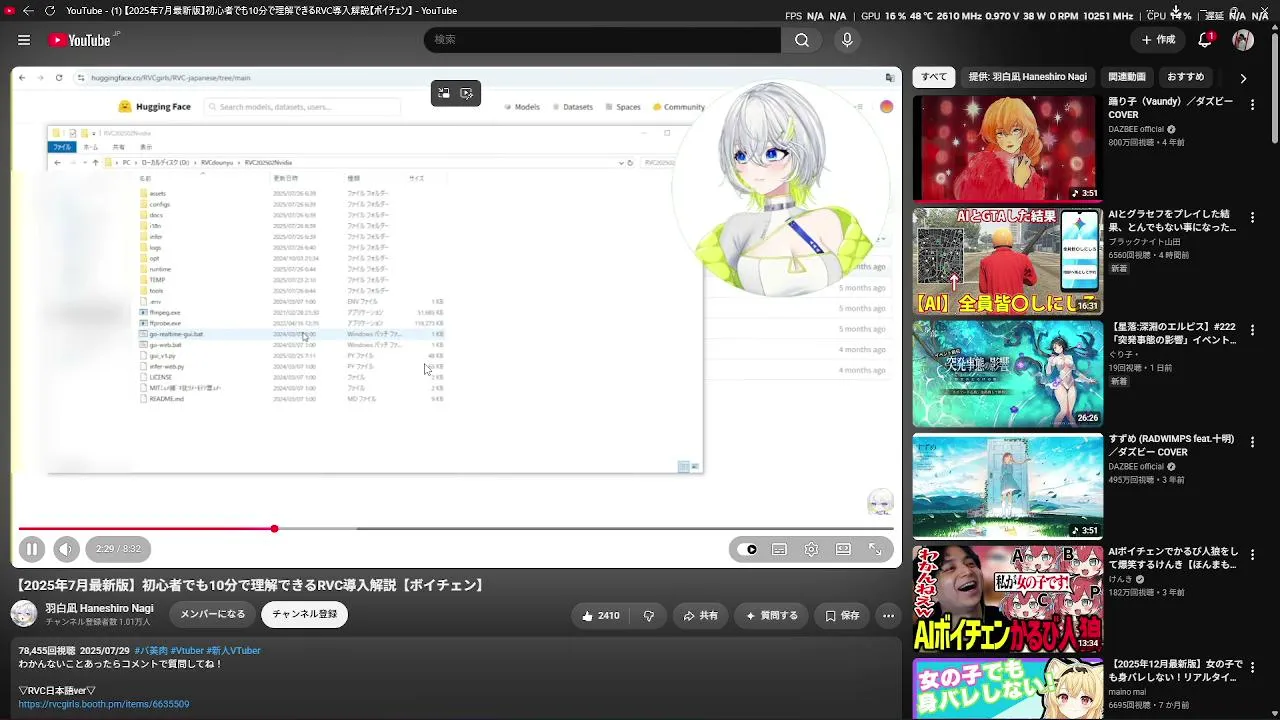
Task: Open すずめ RADWIMPS DAZBEE cover thumbnail
Action: point(1007,486)
